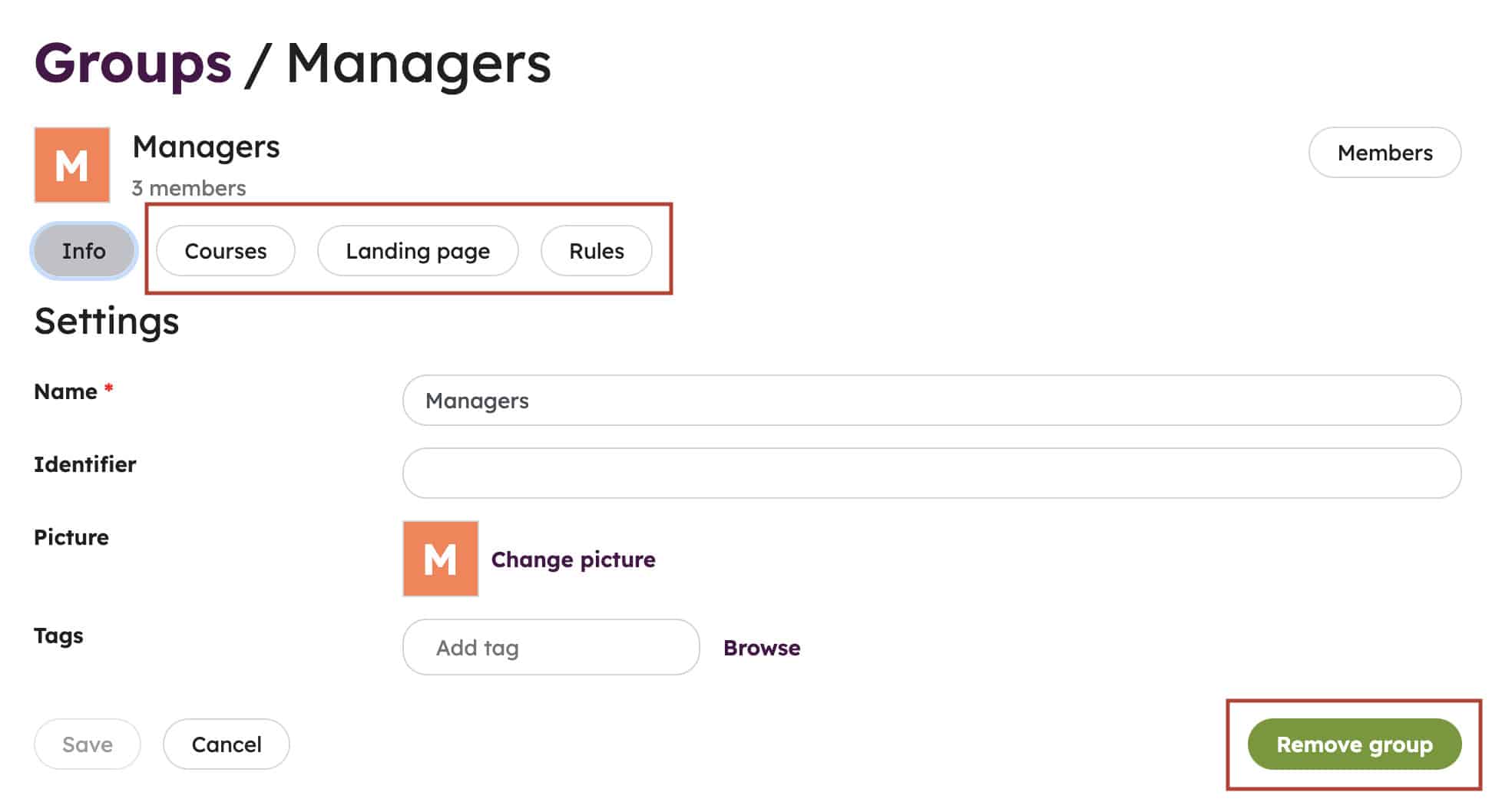Viewport: 1502px width, 812px height.
Task: Click the Tags label
Action: [58, 636]
